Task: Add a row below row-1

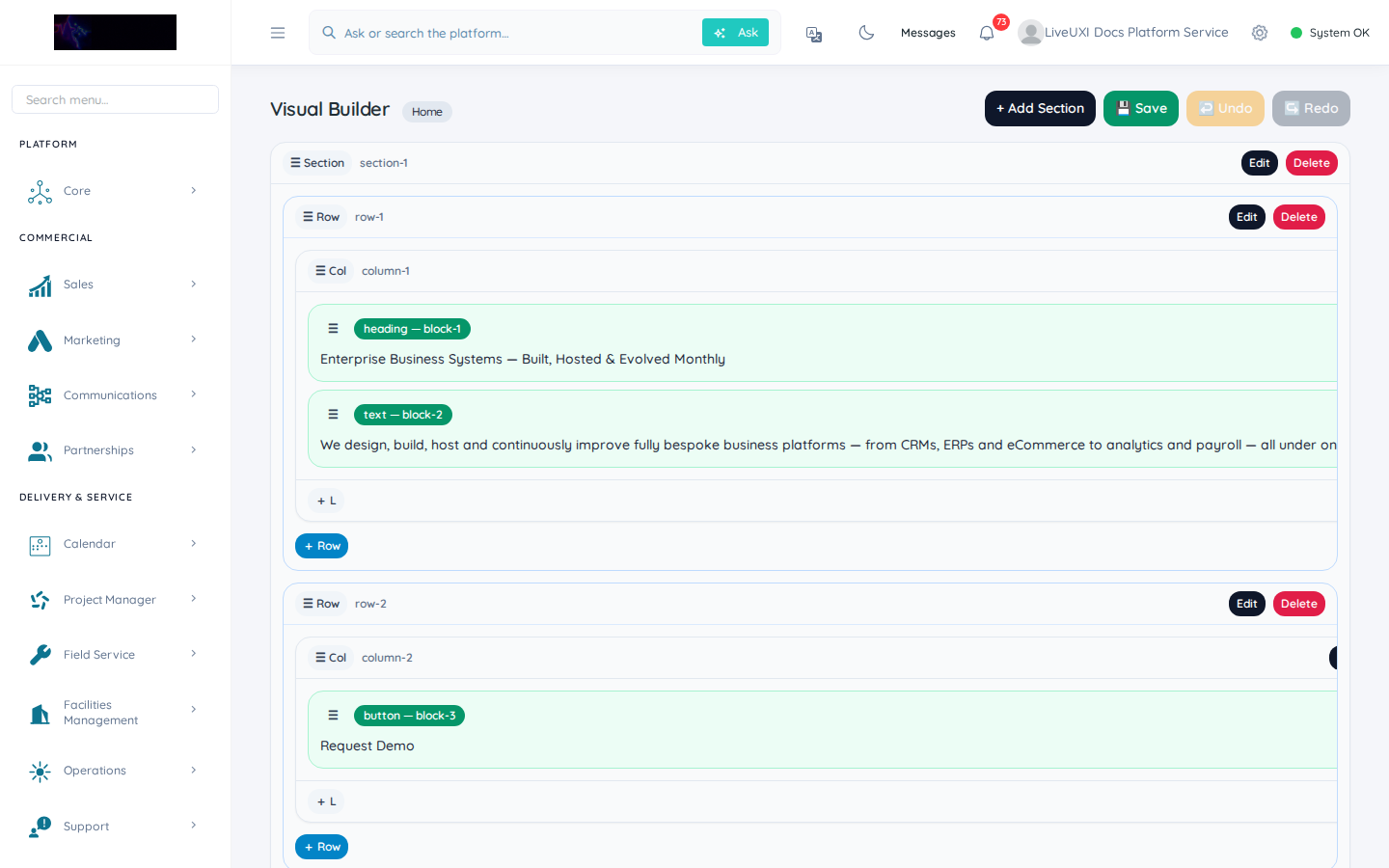Action: [x=321, y=546]
